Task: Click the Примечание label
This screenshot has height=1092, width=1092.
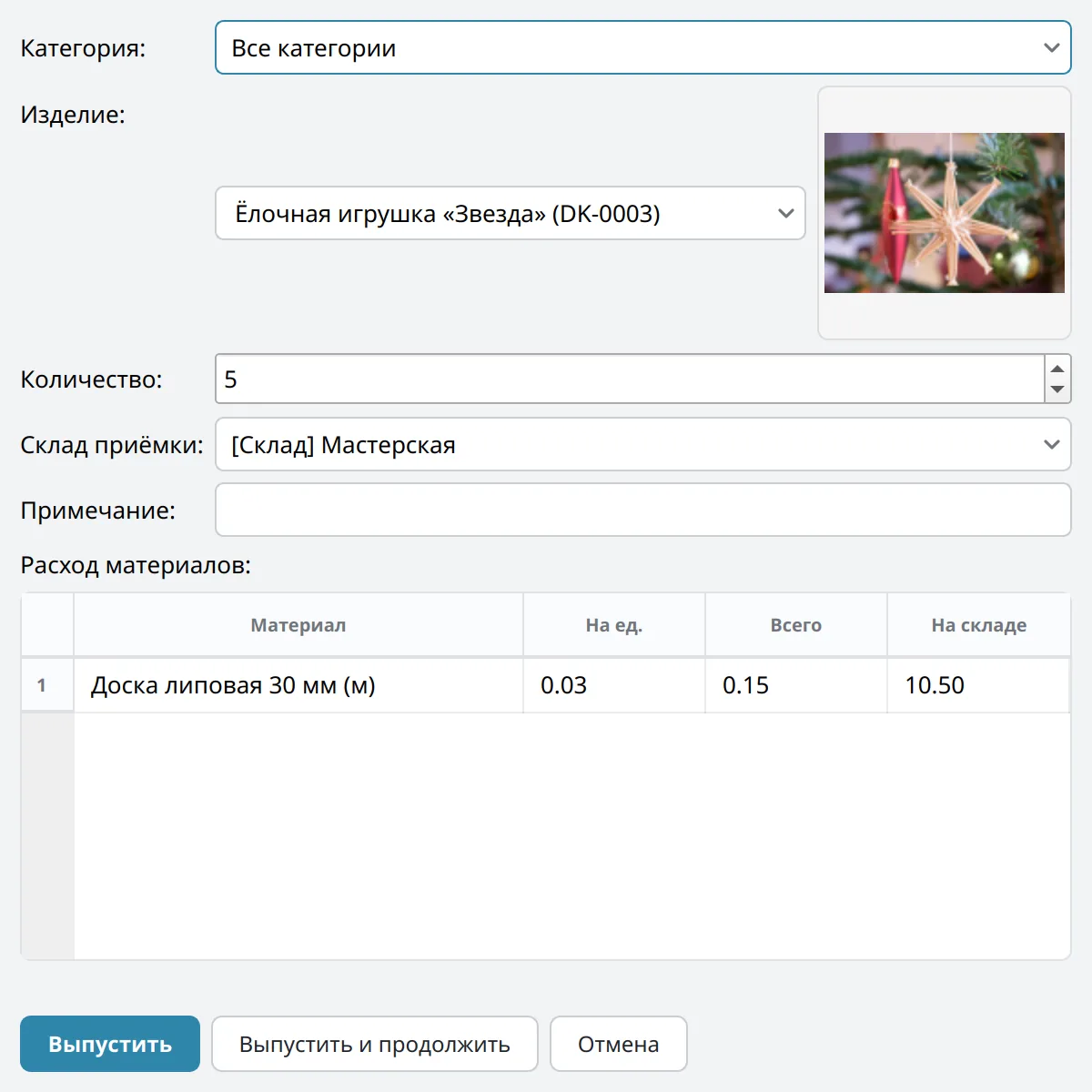Action: click(97, 511)
